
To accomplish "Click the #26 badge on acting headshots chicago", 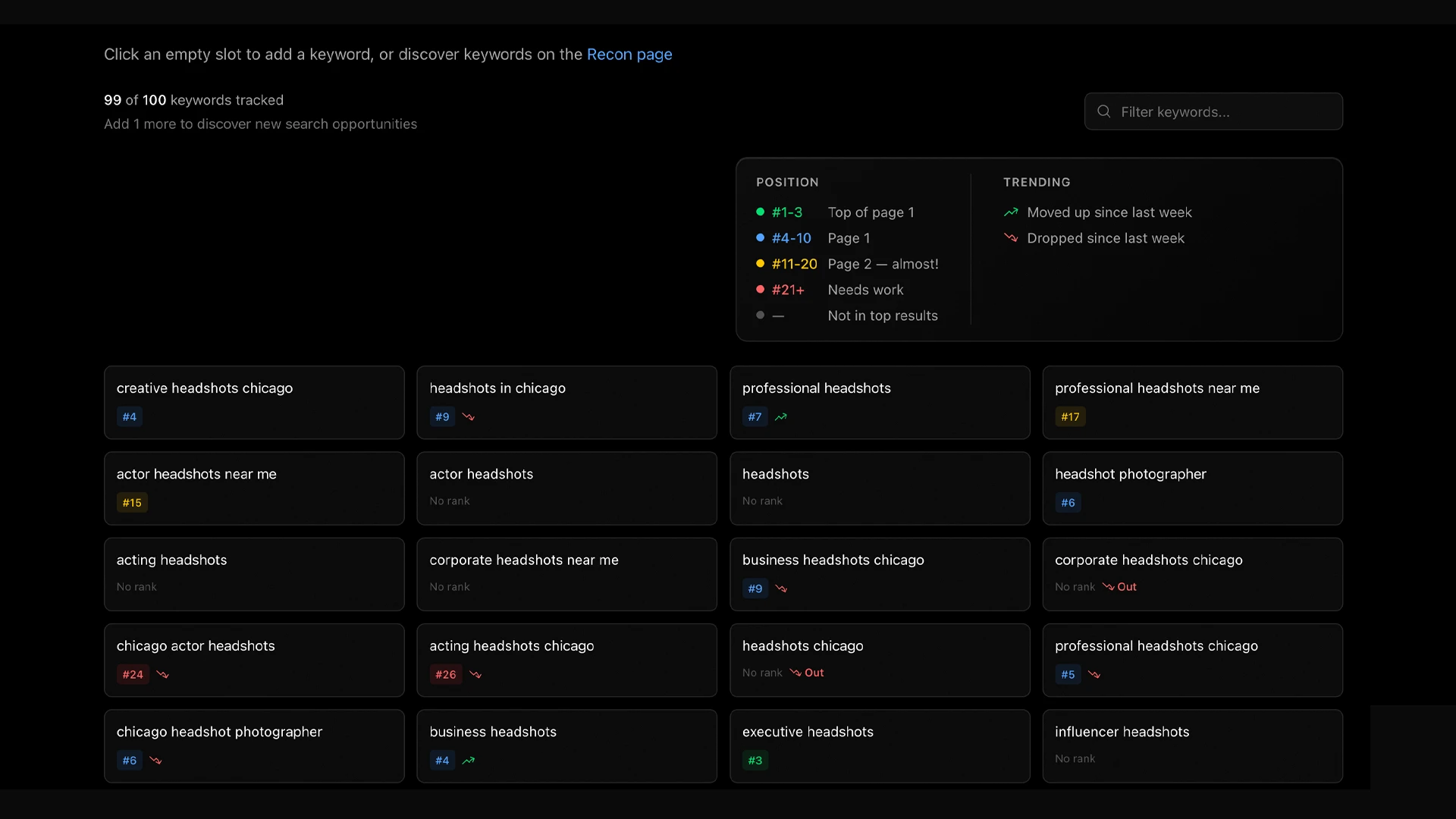I will pos(446,675).
